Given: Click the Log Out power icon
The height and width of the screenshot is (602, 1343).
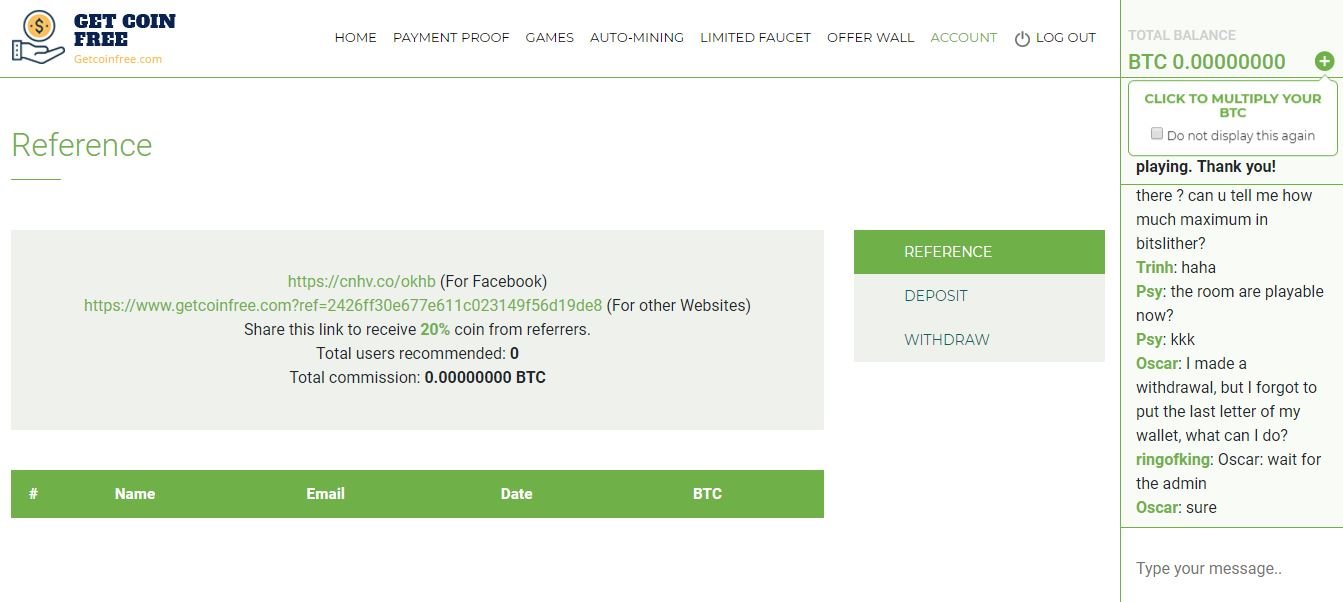Looking at the screenshot, I should pyautogui.click(x=1022, y=39).
